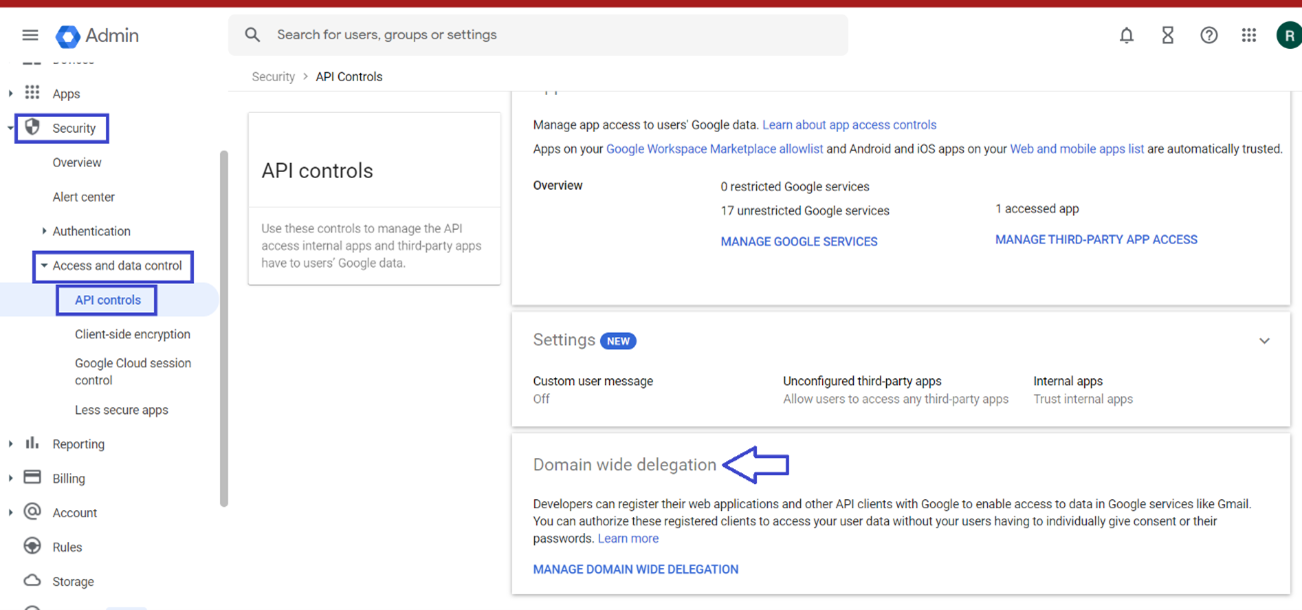Expand the Reporting section
This screenshot has width=1302, height=610.
(x=11, y=444)
